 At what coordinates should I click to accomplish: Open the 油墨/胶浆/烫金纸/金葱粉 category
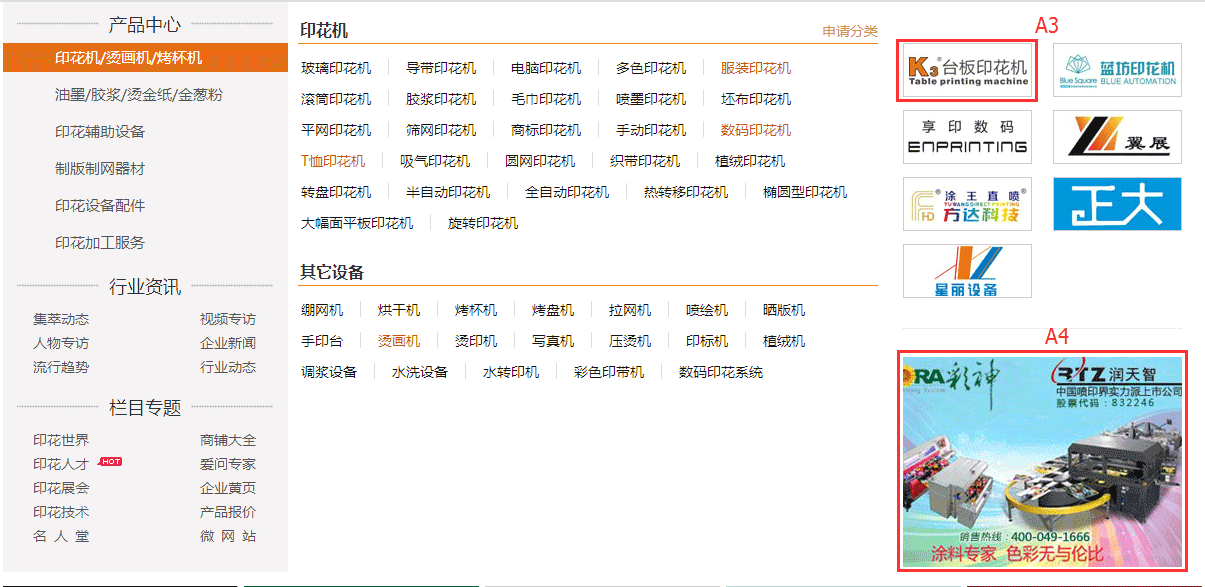[138, 95]
